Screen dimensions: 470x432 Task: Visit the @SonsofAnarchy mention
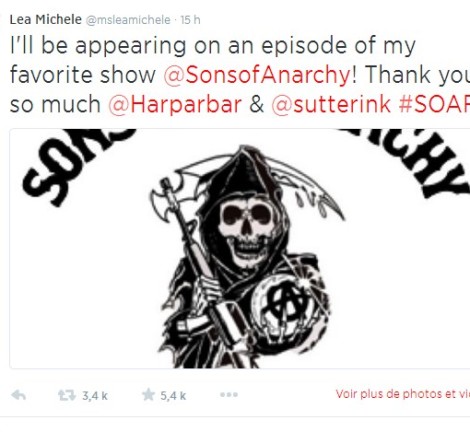[x=257, y=75]
